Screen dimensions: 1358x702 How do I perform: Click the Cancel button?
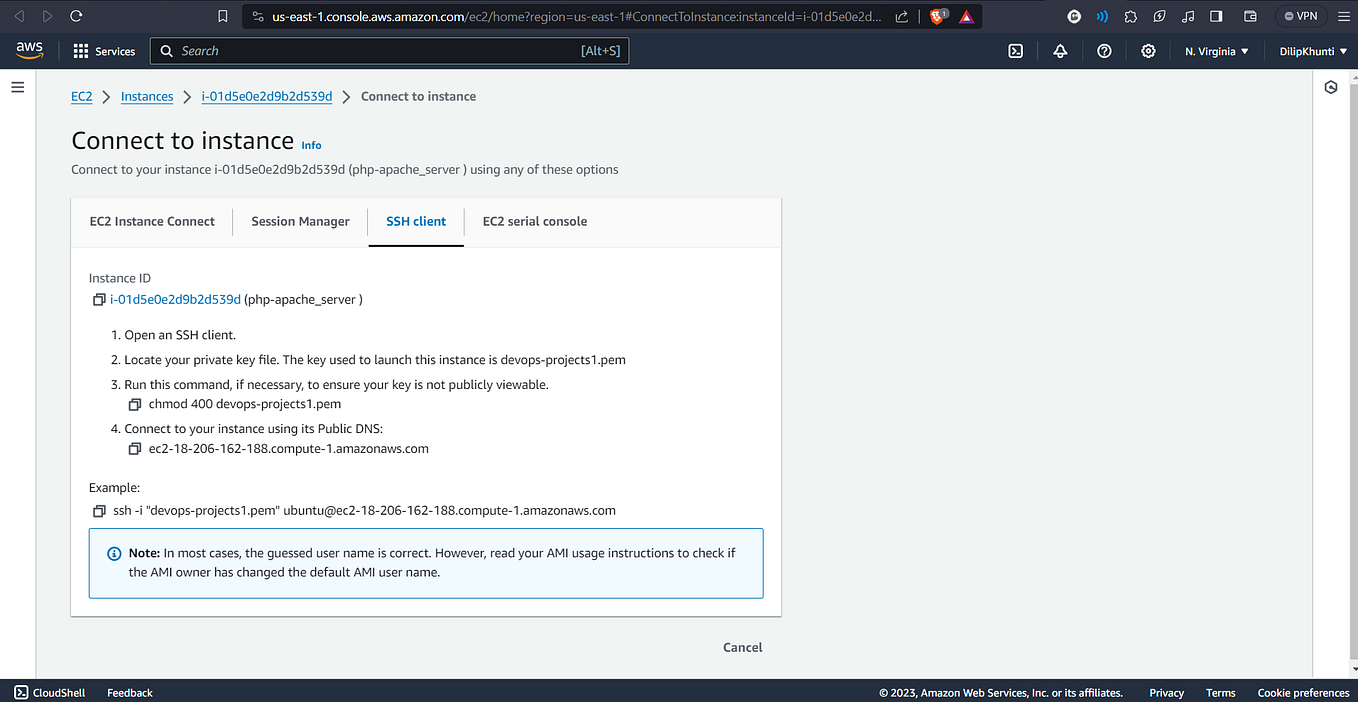coord(742,647)
